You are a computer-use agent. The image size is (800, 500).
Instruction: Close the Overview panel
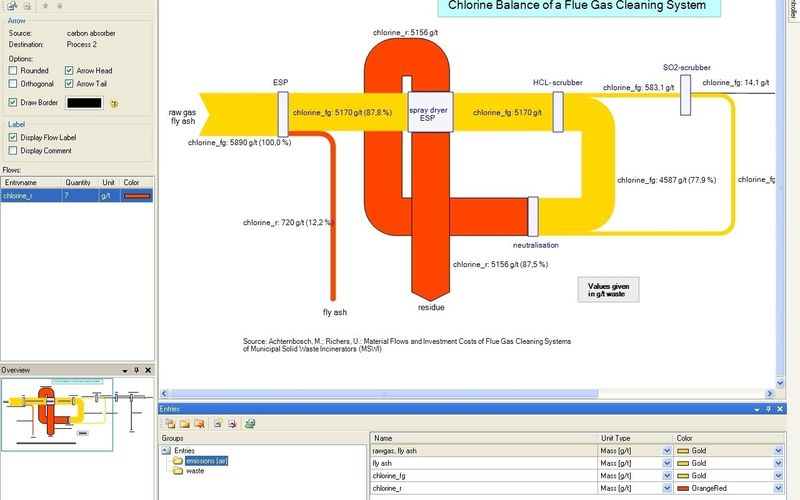[x=148, y=370]
